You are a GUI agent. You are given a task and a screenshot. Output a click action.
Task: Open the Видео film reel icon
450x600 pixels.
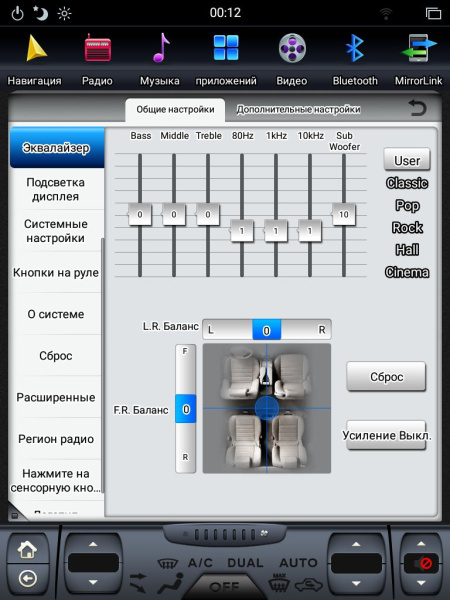(292, 48)
